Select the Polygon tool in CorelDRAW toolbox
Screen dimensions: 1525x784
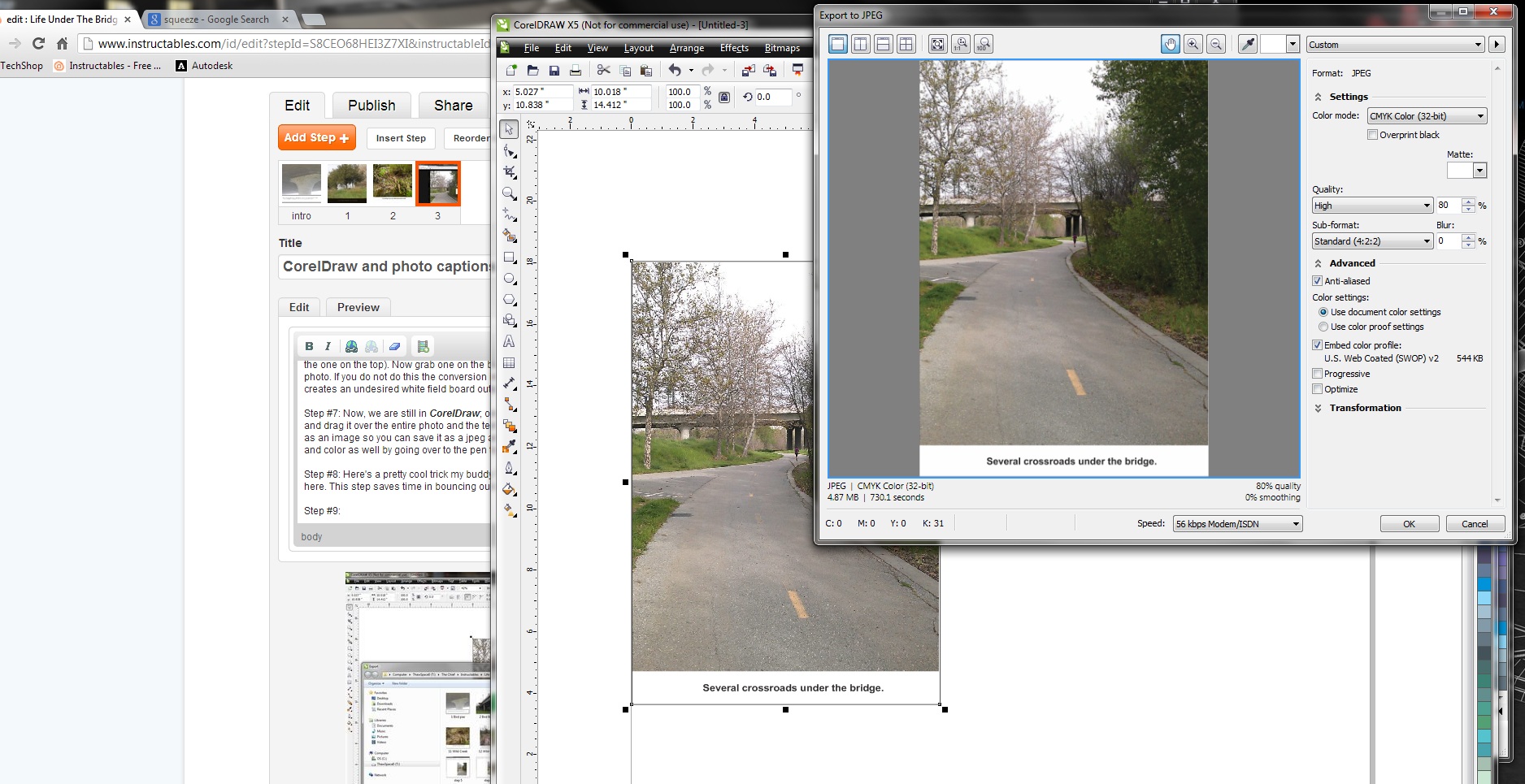pyautogui.click(x=509, y=300)
